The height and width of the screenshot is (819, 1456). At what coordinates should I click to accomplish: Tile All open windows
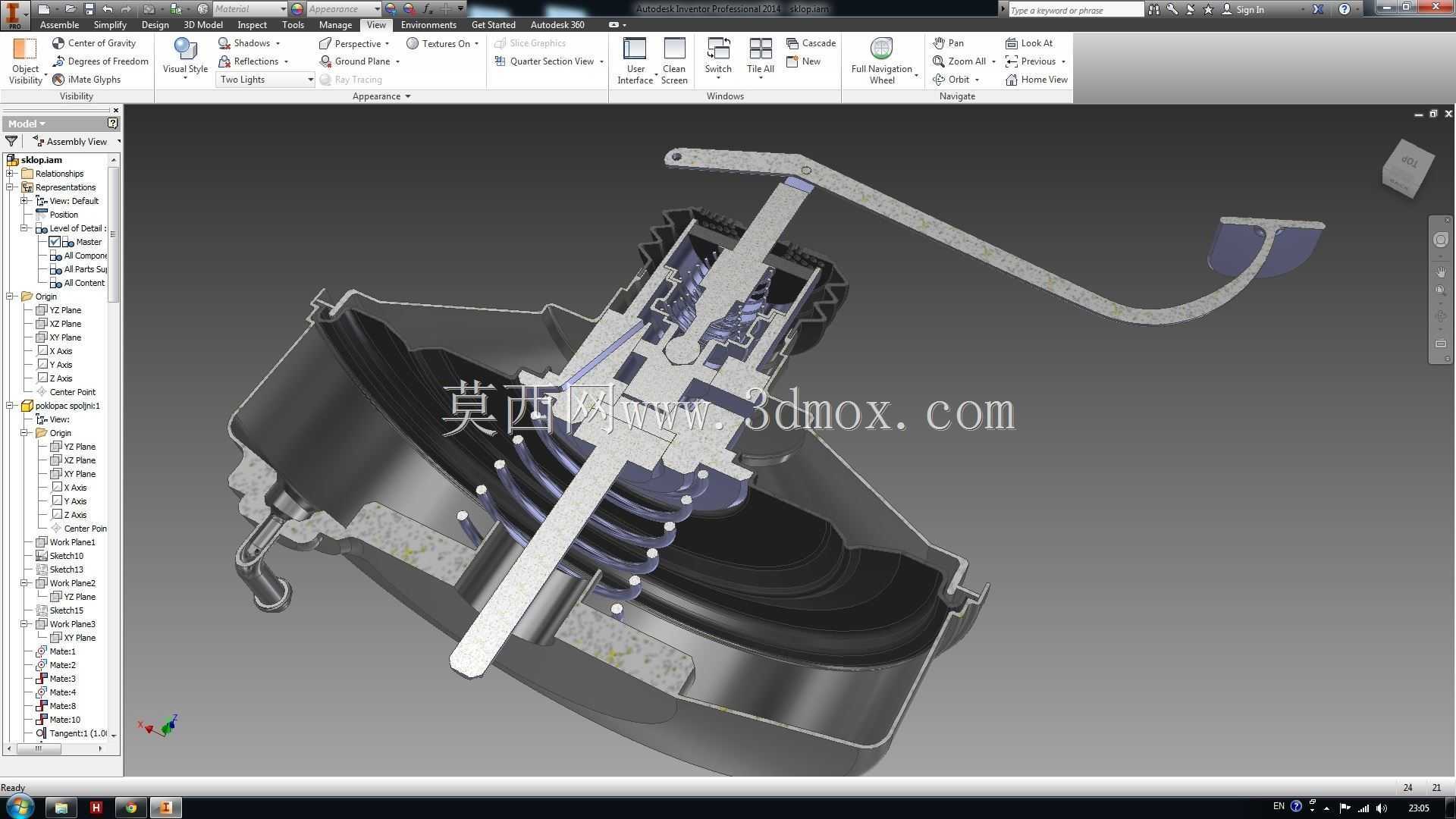[x=760, y=59]
